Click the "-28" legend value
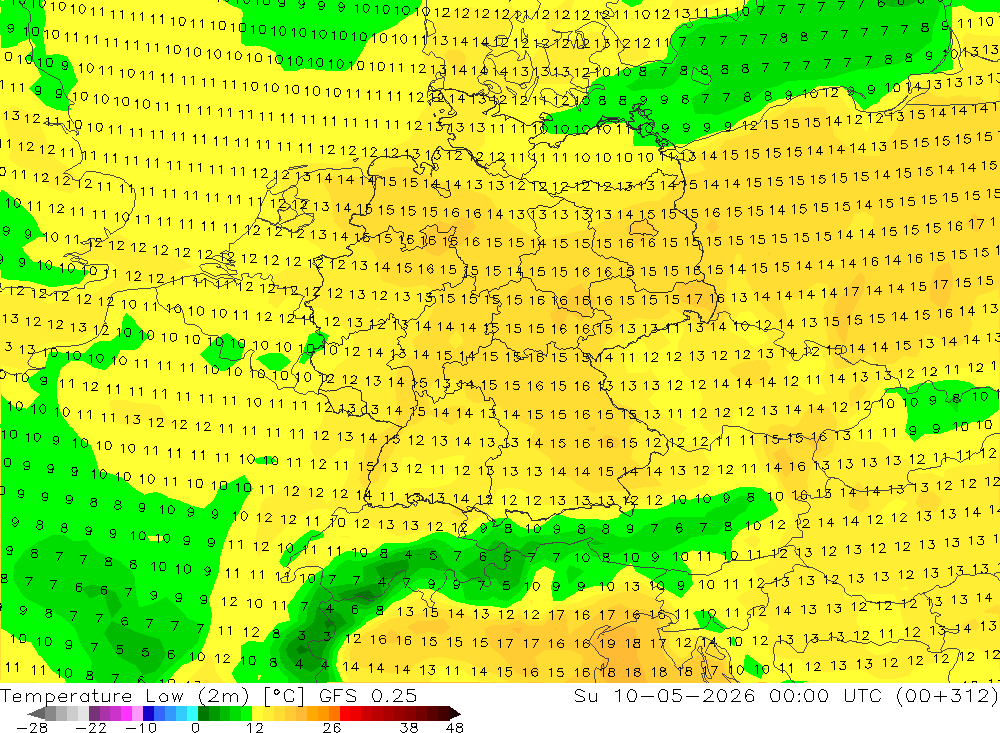The width and height of the screenshot is (1000, 733). (32, 728)
